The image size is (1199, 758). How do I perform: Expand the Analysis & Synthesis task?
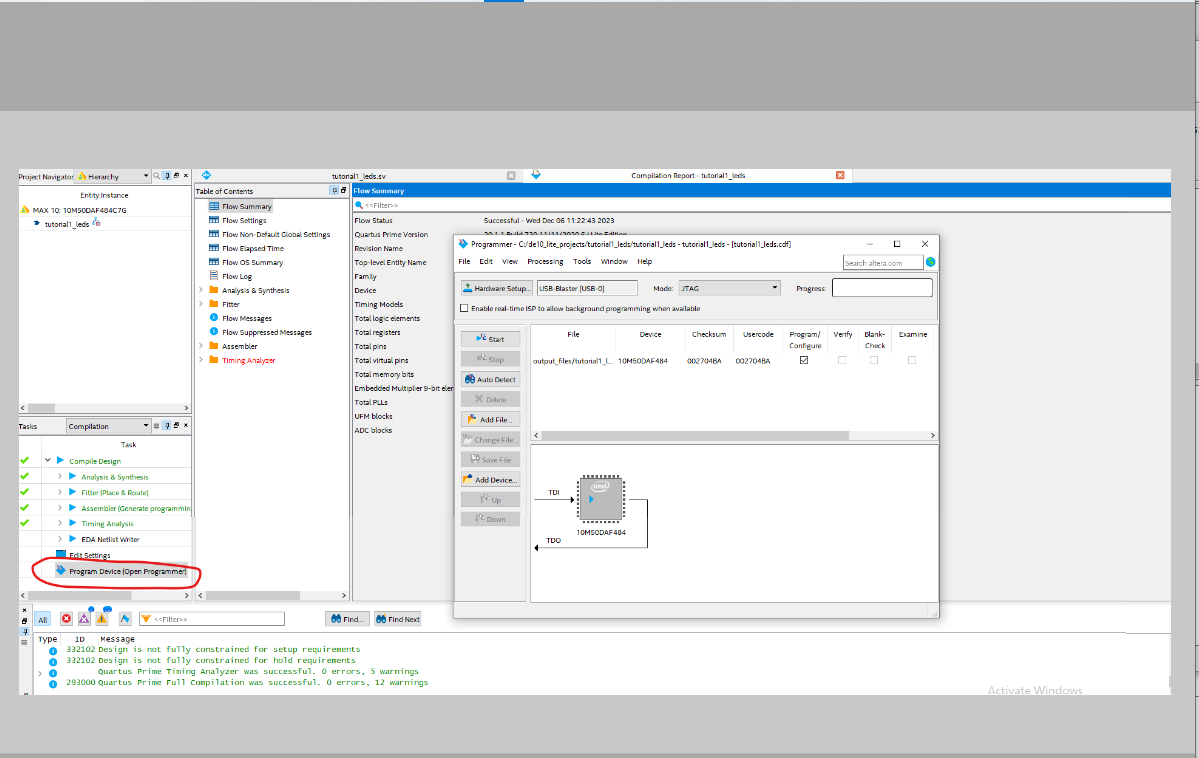point(60,477)
